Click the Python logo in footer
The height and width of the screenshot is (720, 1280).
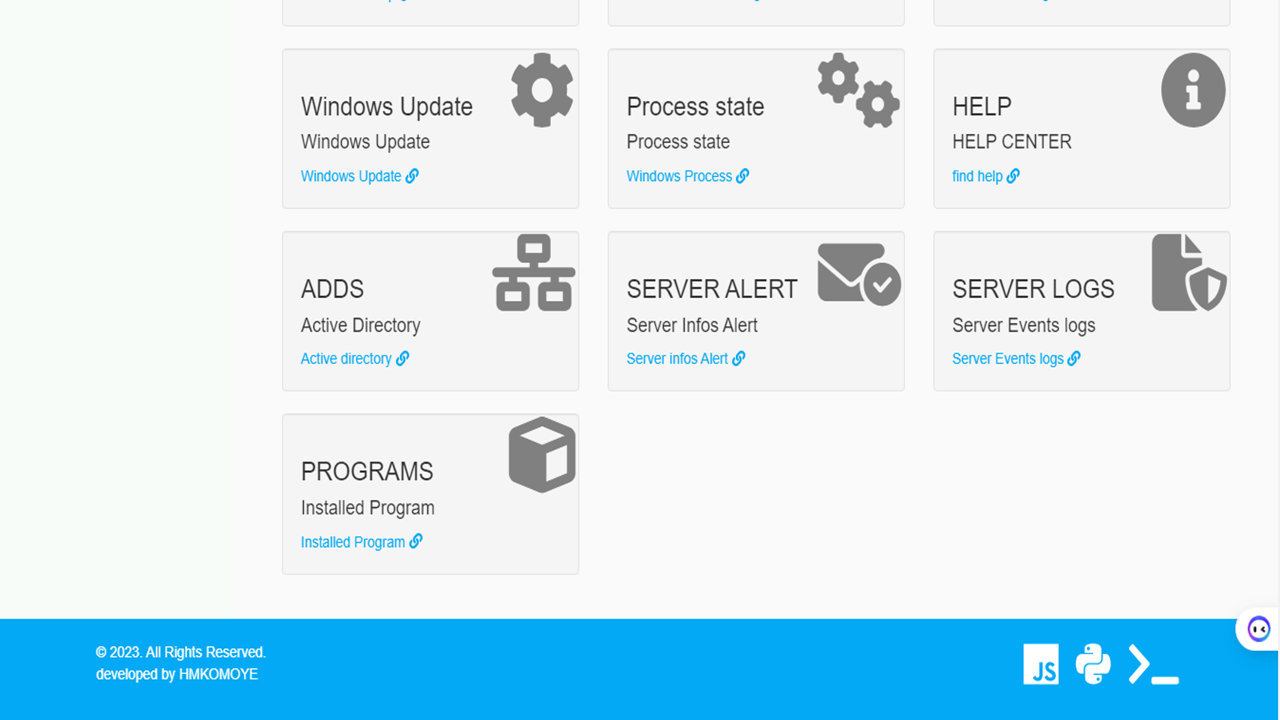coord(1093,664)
